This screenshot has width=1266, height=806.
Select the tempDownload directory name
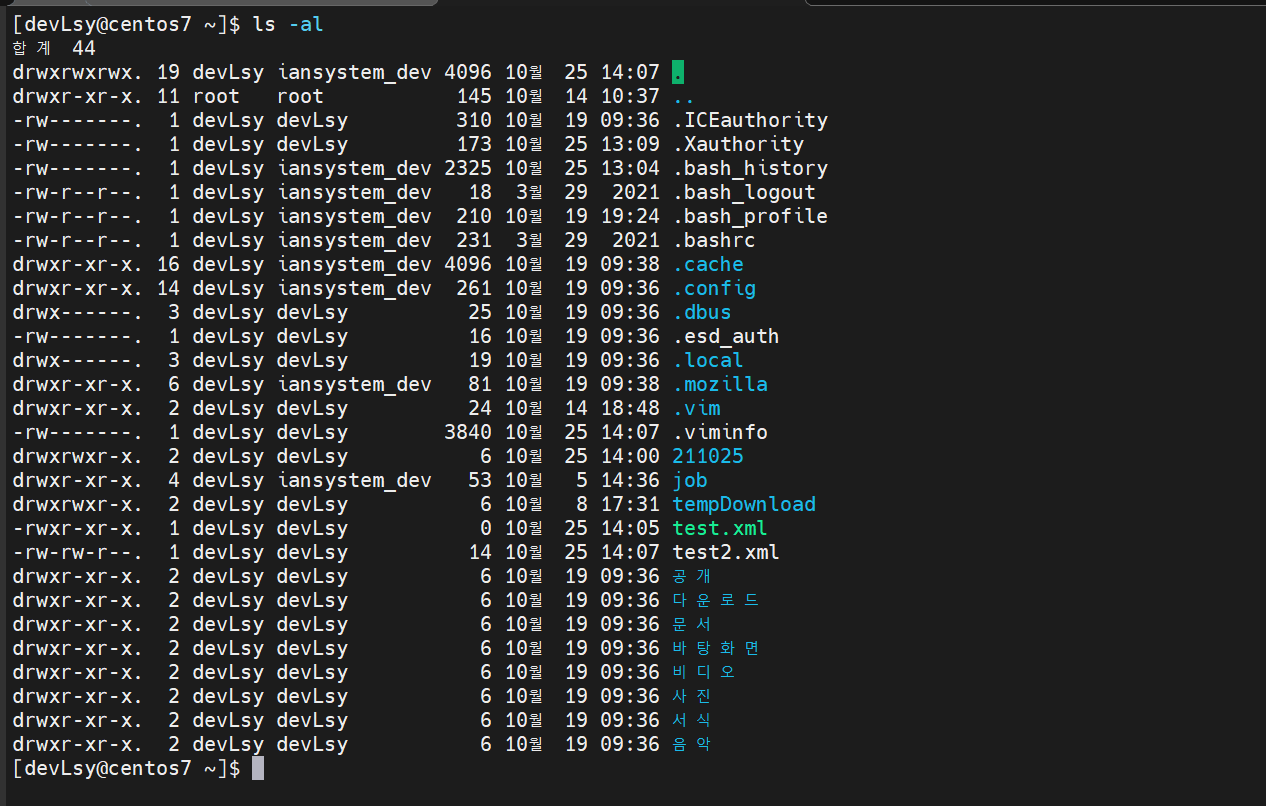[744, 504]
